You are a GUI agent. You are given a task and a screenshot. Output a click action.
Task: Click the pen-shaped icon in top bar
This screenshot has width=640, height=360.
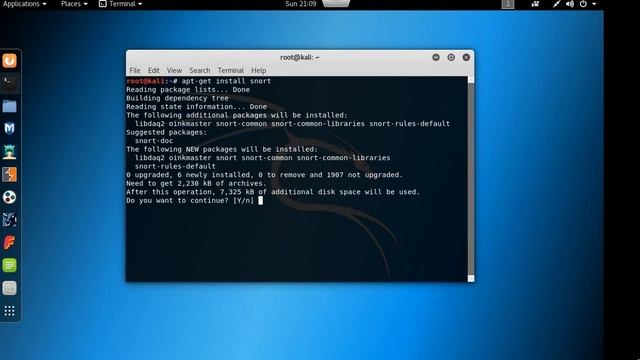click(556, 4)
